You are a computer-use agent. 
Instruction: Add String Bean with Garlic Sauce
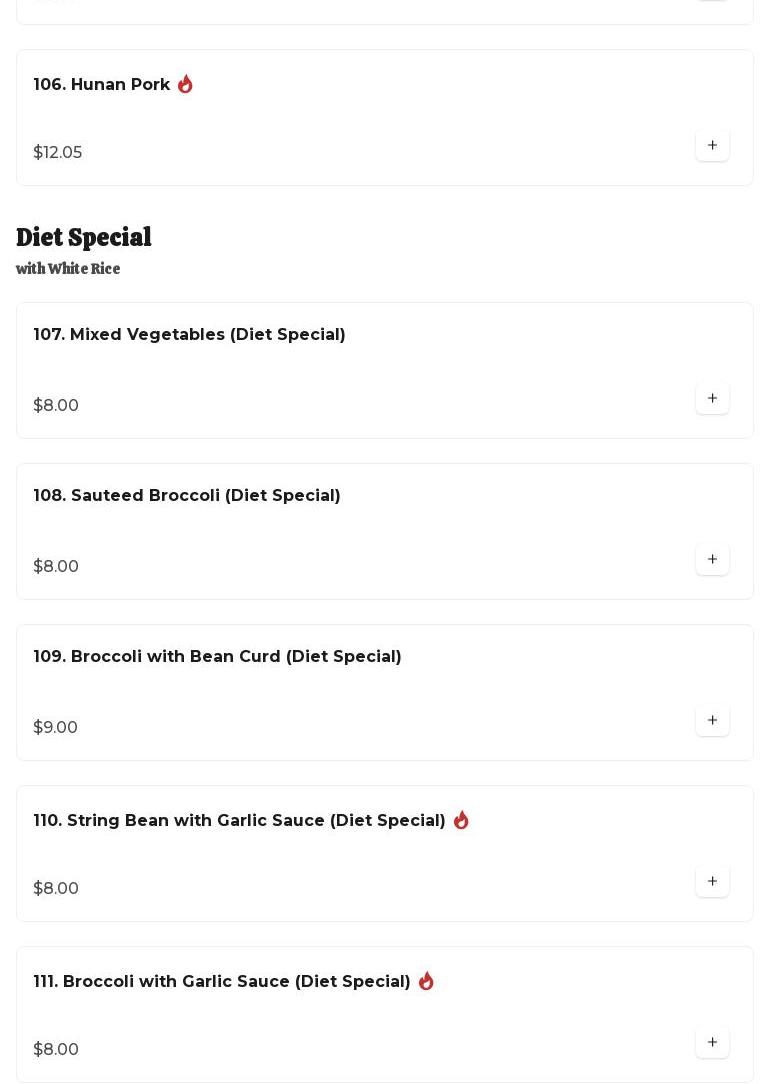point(712,881)
